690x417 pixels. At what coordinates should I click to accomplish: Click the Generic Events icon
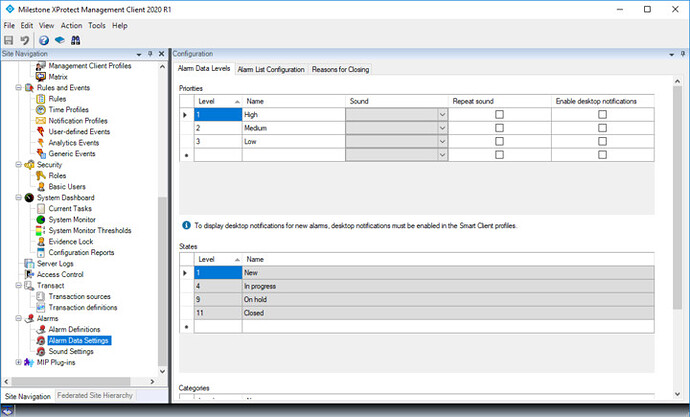click(40, 154)
